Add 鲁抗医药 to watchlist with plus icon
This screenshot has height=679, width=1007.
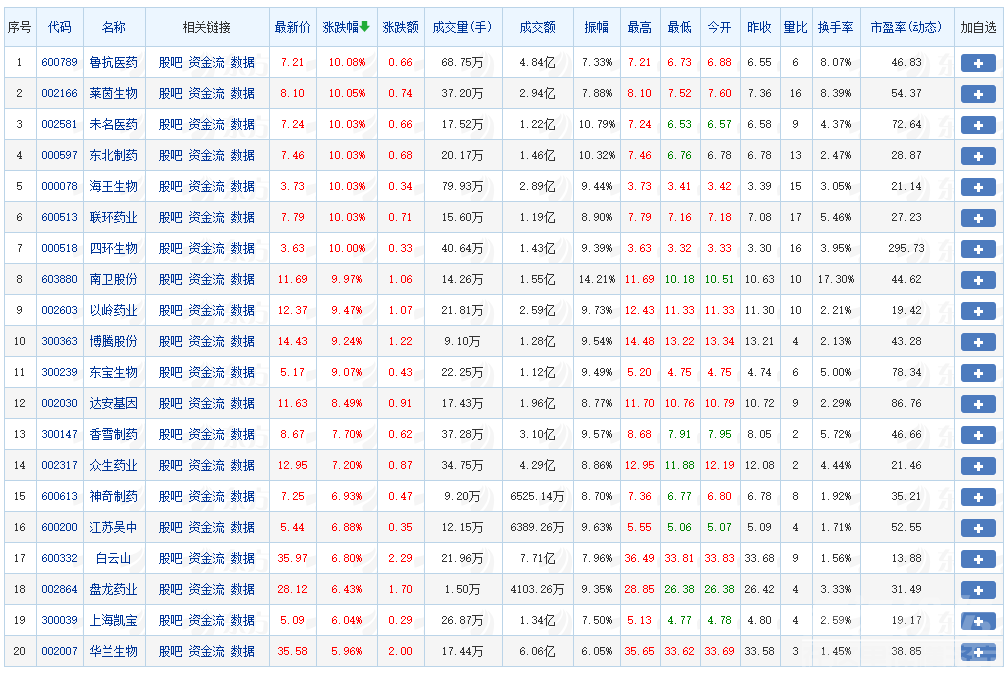[977, 63]
